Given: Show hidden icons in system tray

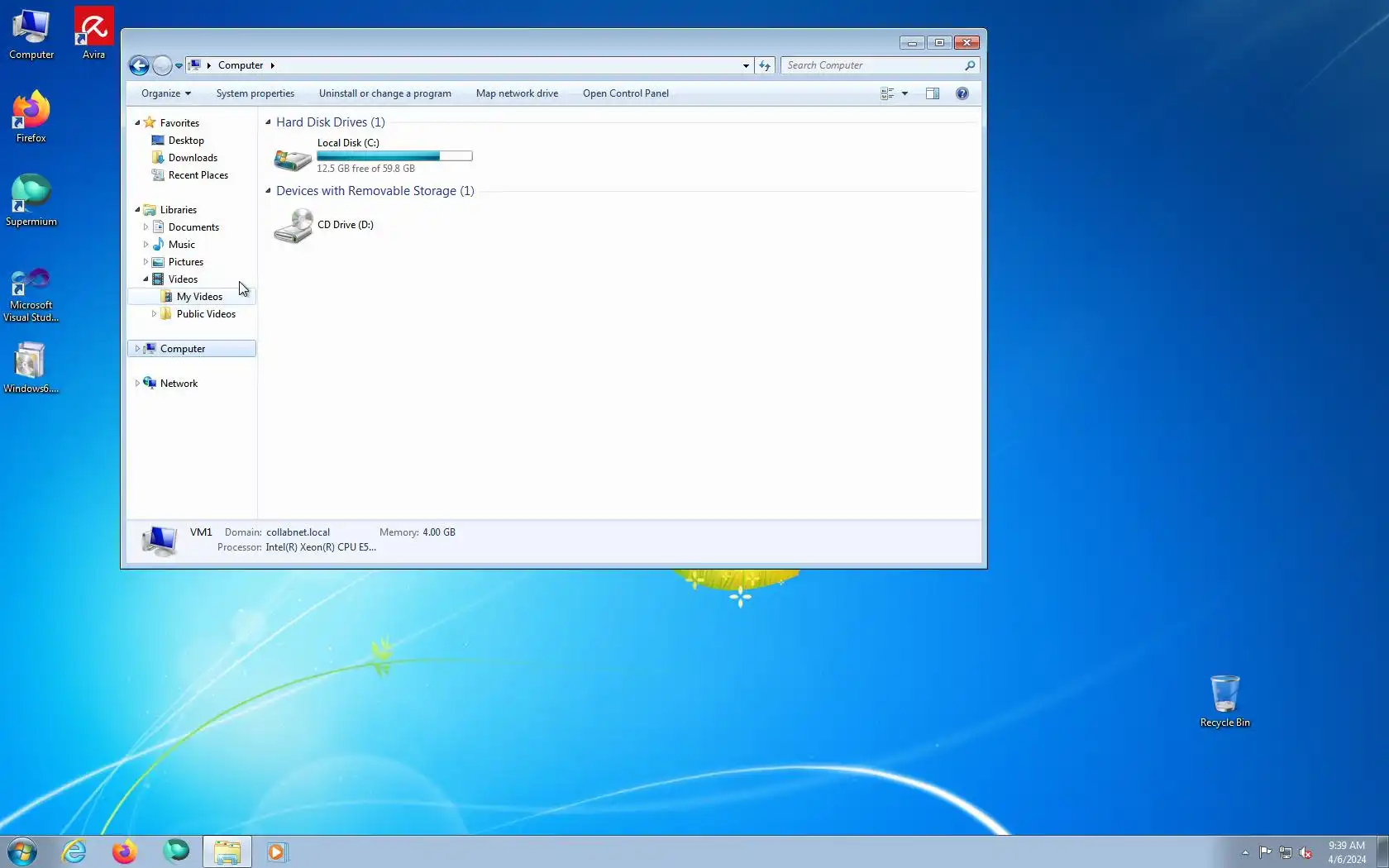Looking at the screenshot, I should point(1245,852).
